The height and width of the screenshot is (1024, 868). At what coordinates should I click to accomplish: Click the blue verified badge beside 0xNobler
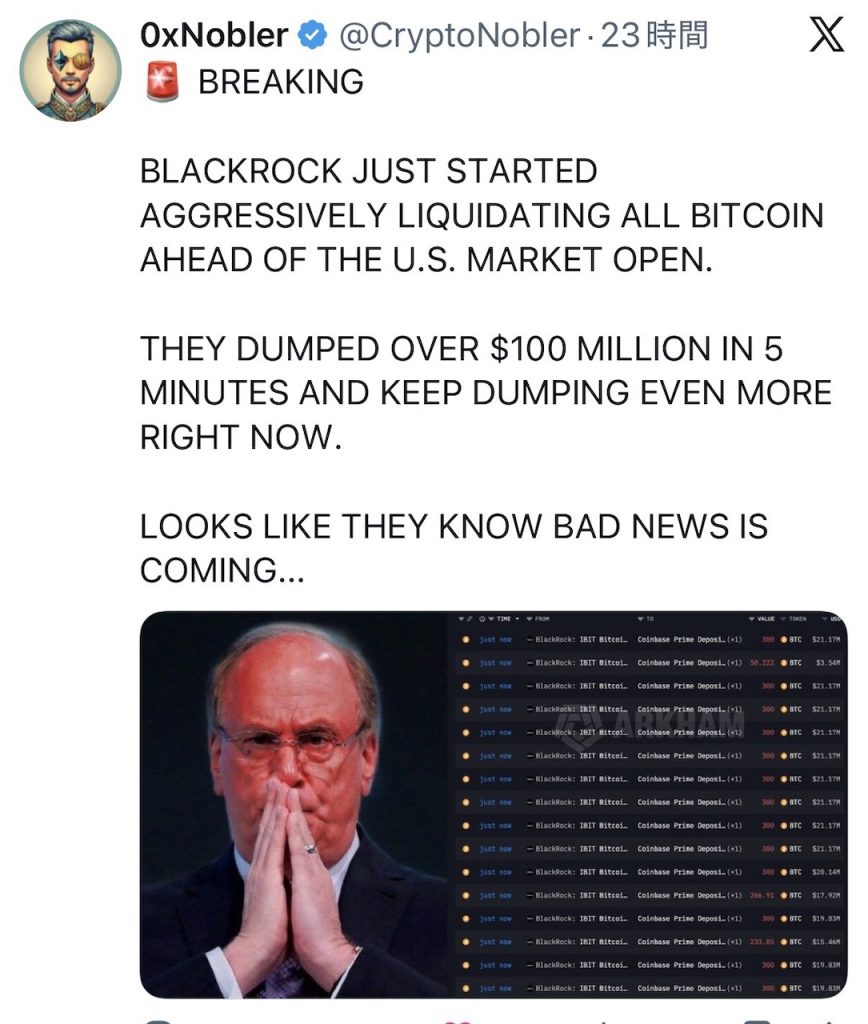(x=312, y=35)
